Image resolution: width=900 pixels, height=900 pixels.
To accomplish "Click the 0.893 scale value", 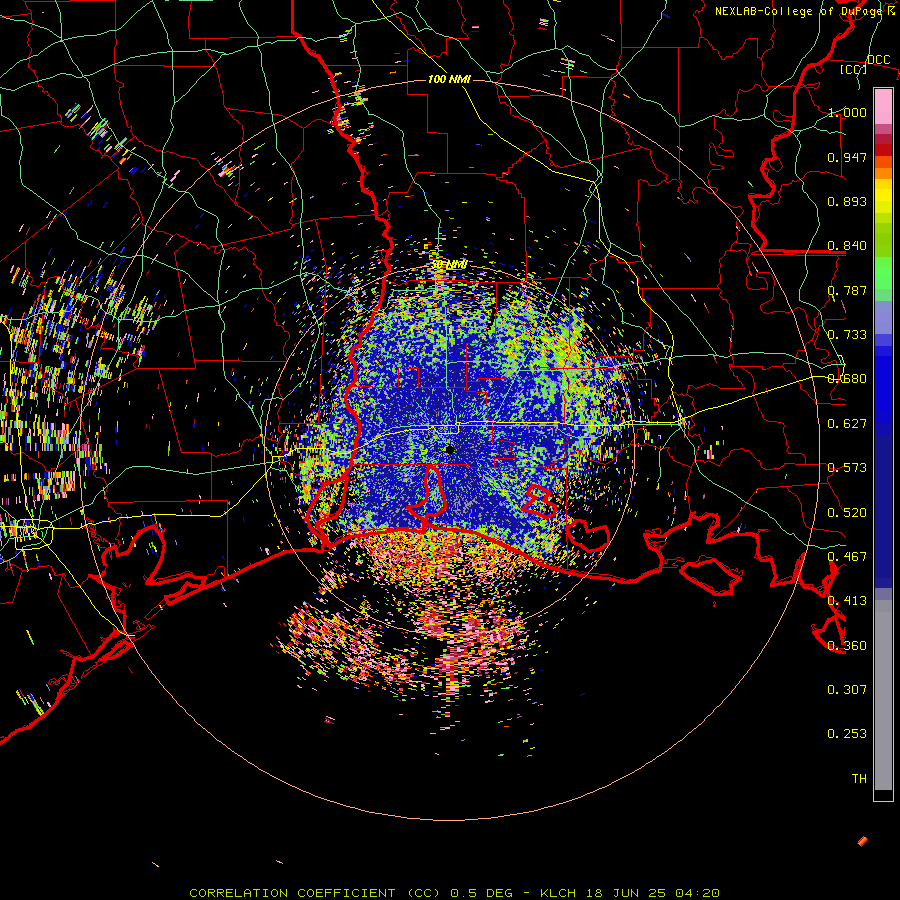I will [847, 201].
